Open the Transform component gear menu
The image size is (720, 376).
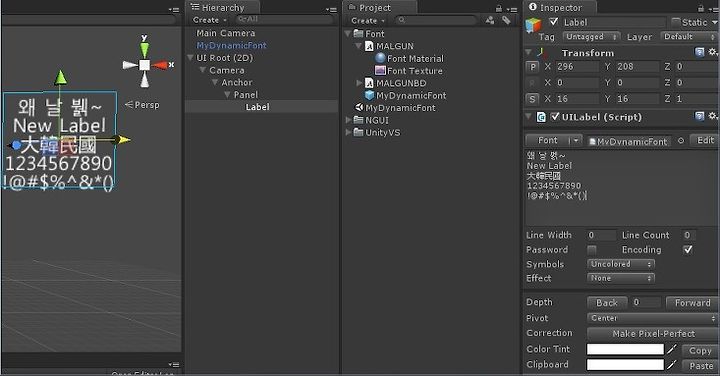[712, 52]
